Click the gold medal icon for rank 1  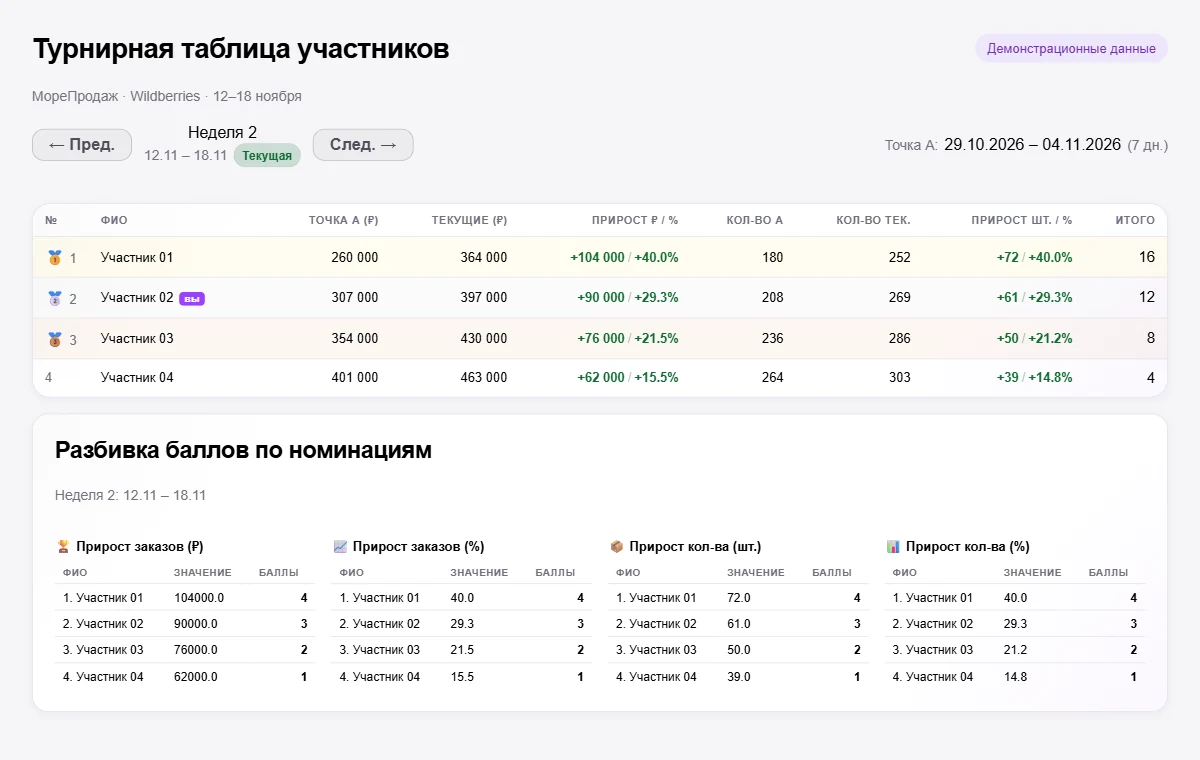[55, 258]
